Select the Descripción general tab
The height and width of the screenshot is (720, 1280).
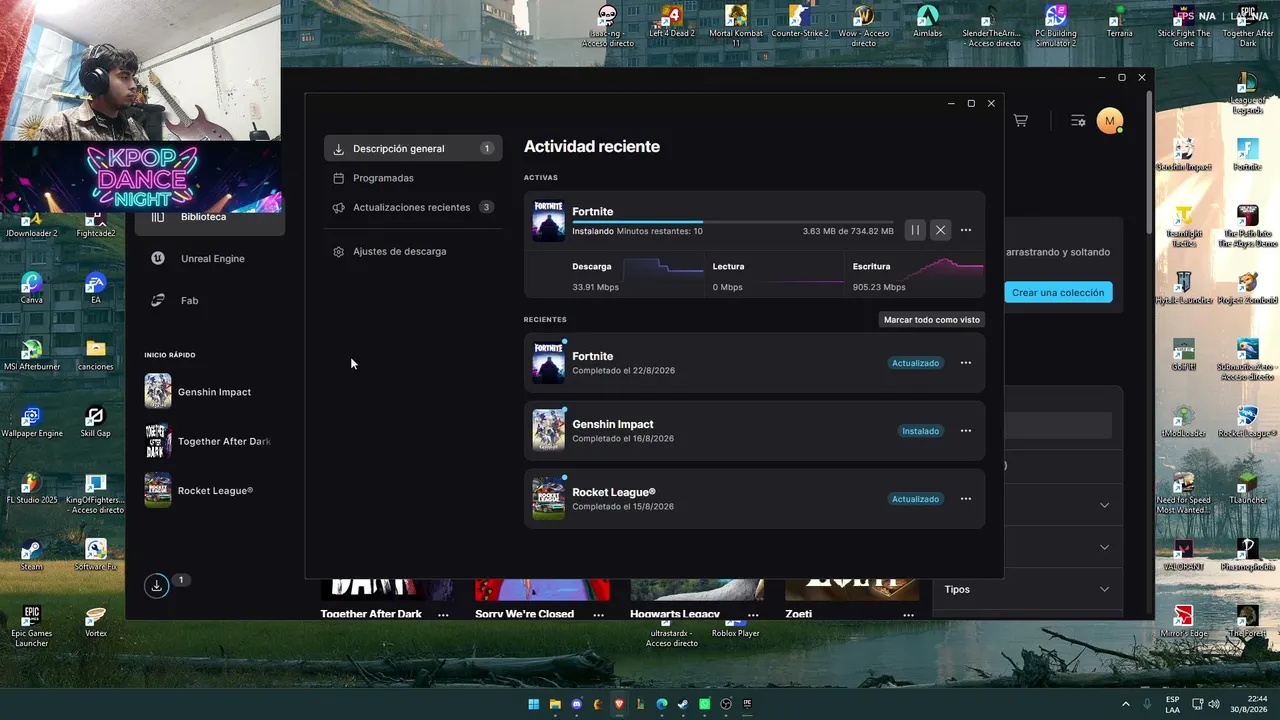(413, 148)
